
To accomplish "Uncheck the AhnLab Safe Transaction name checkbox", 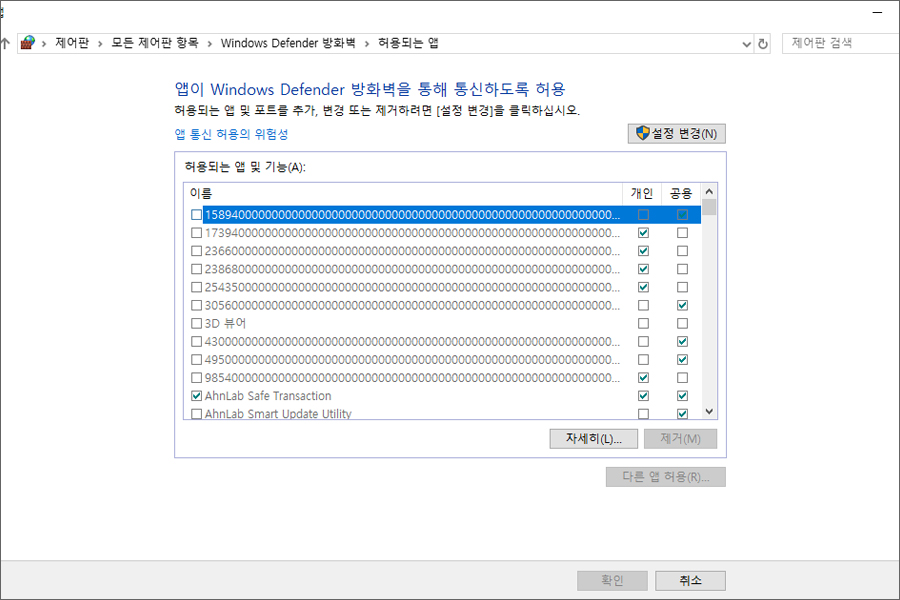I will click(x=196, y=396).
